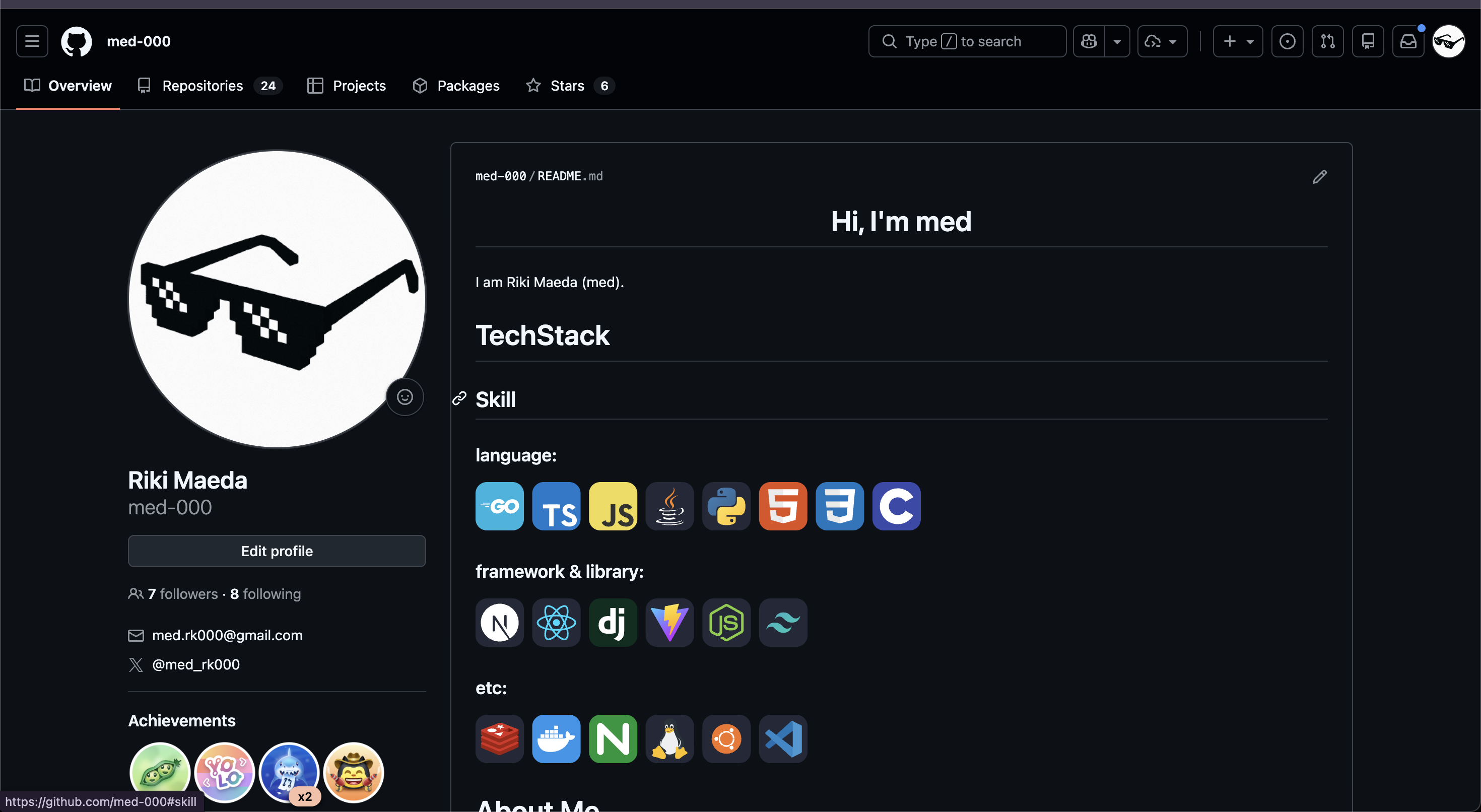
Task: Click the GitHub Octocat logo
Action: 77,41
